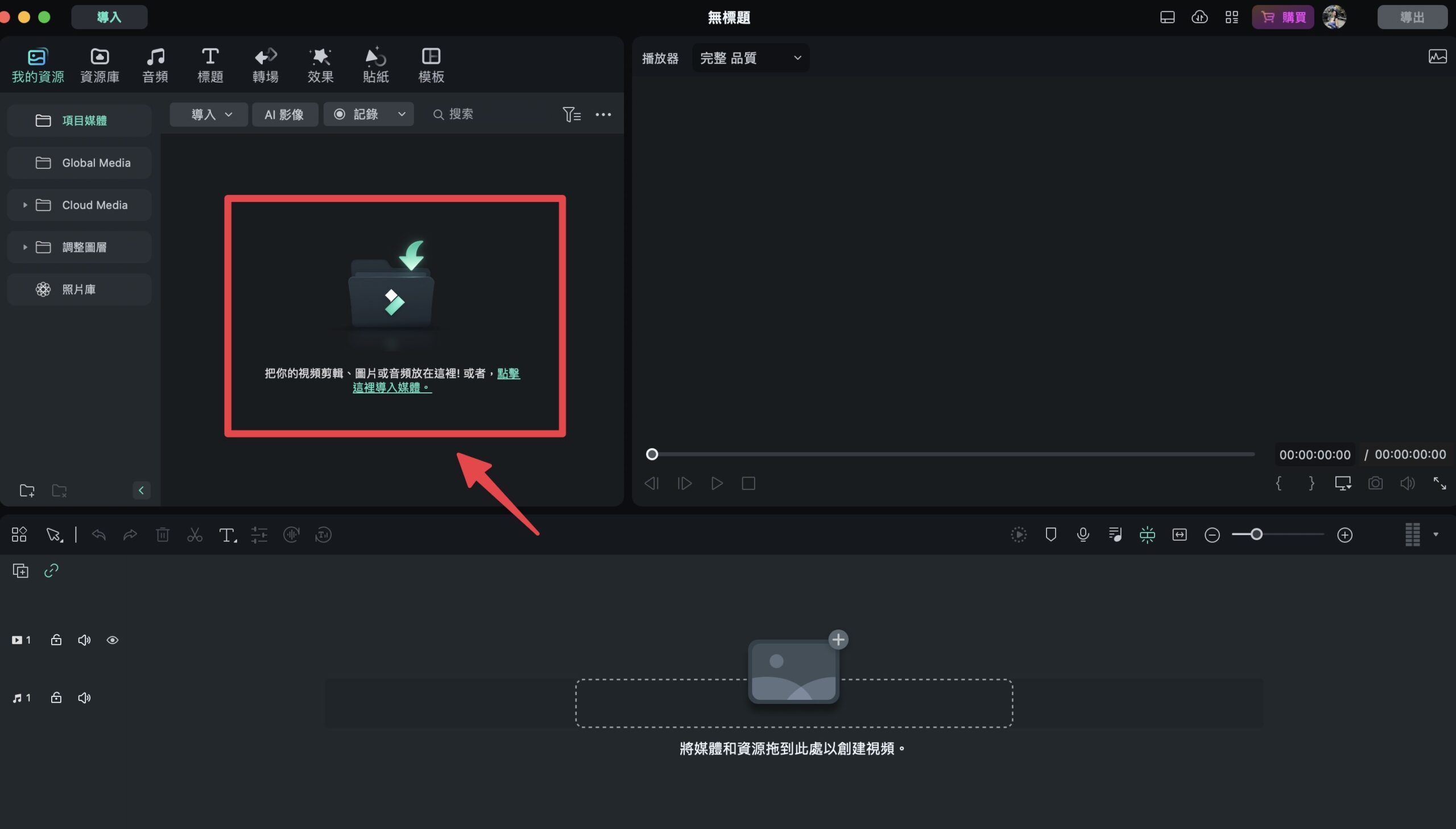Click the trash delete icon
Image resolution: width=1456 pixels, height=829 pixels.
[x=162, y=534]
